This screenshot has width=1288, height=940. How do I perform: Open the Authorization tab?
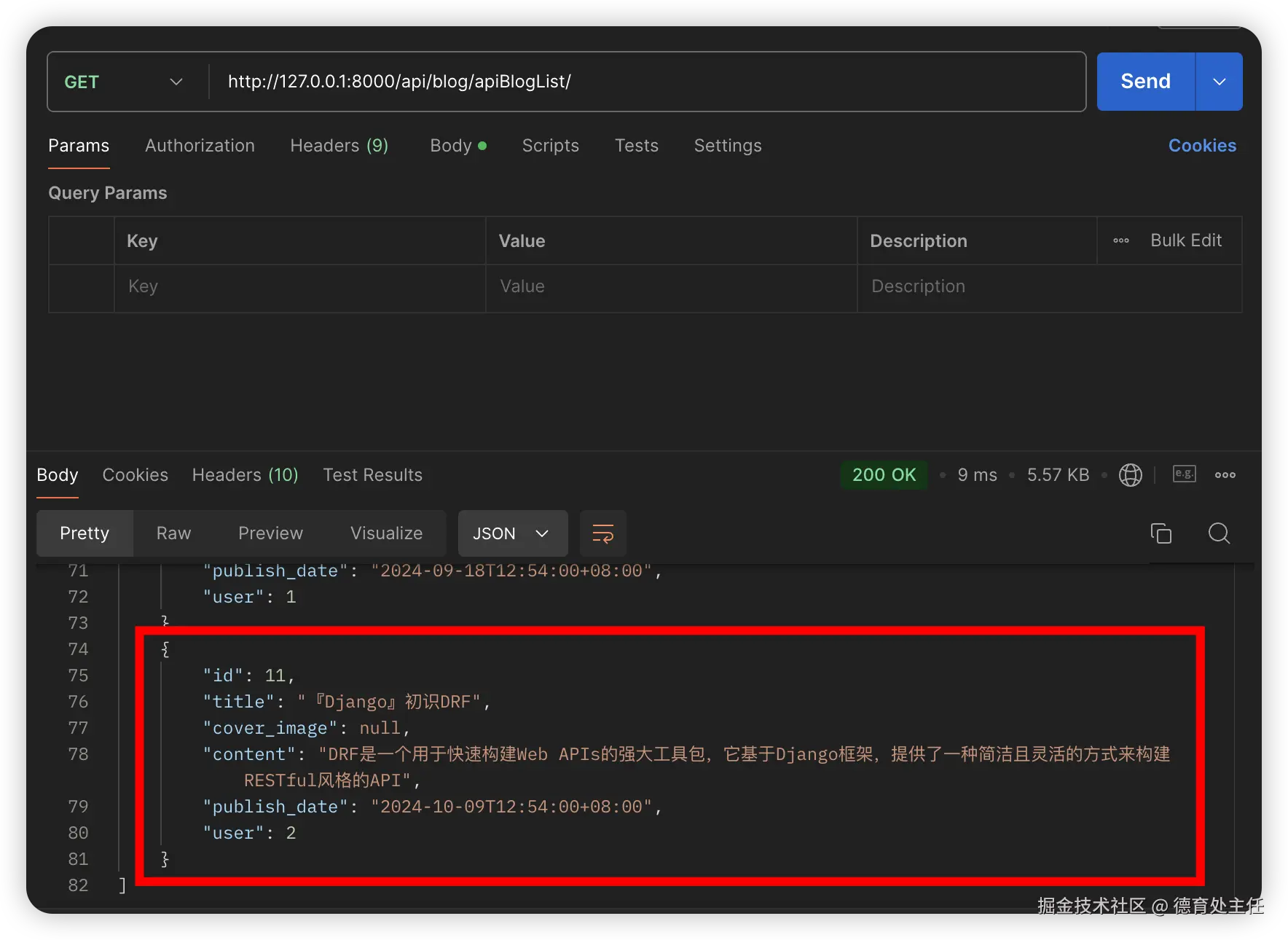pos(200,146)
